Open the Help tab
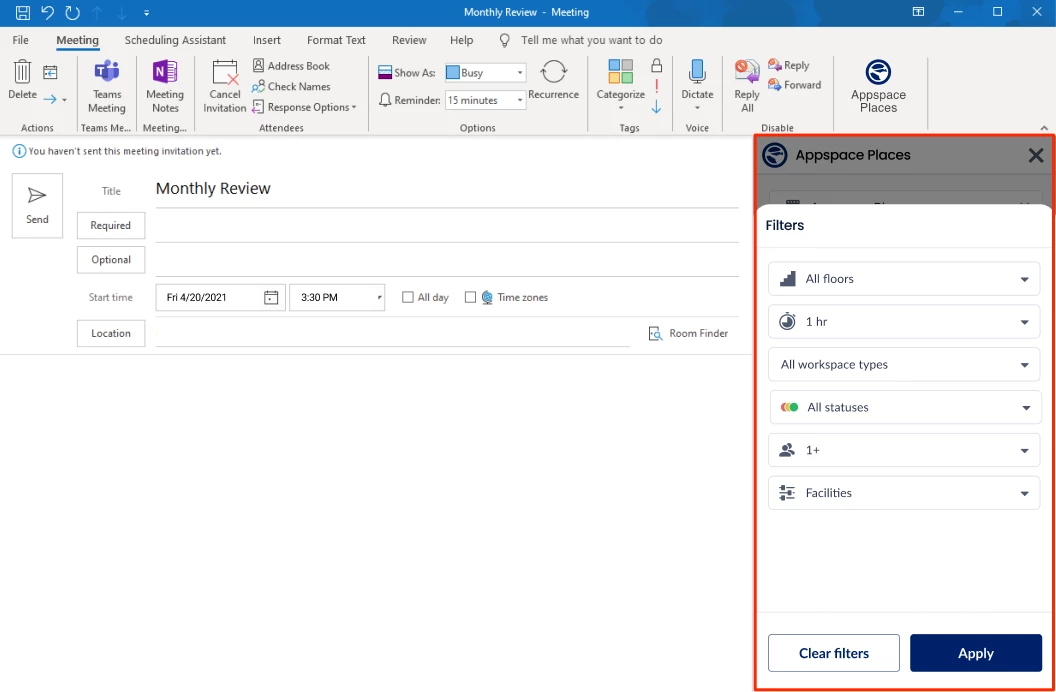The width and height of the screenshot is (1056, 692). [x=461, y=40]
